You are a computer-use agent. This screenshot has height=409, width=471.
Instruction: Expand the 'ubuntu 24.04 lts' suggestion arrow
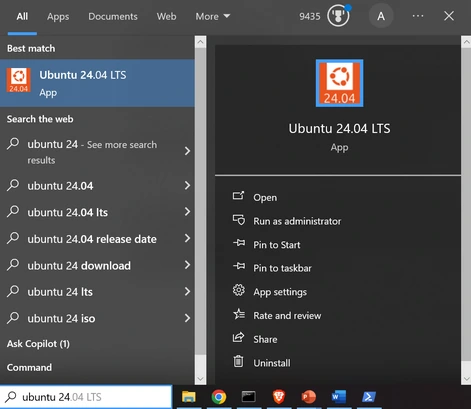187,212
